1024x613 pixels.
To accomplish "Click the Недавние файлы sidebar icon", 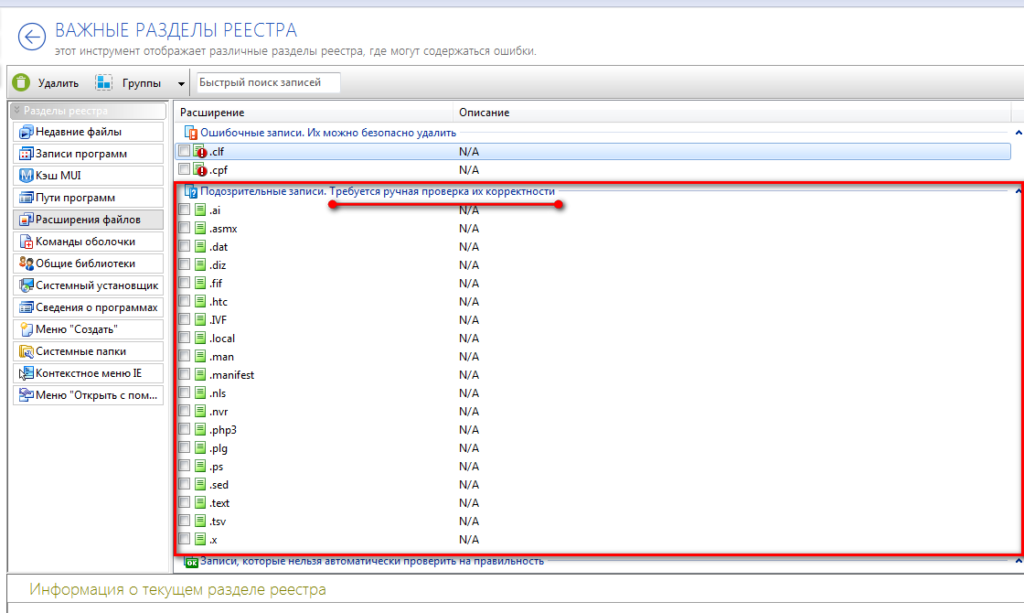I will pyautogui.click(x=26, y=132).
